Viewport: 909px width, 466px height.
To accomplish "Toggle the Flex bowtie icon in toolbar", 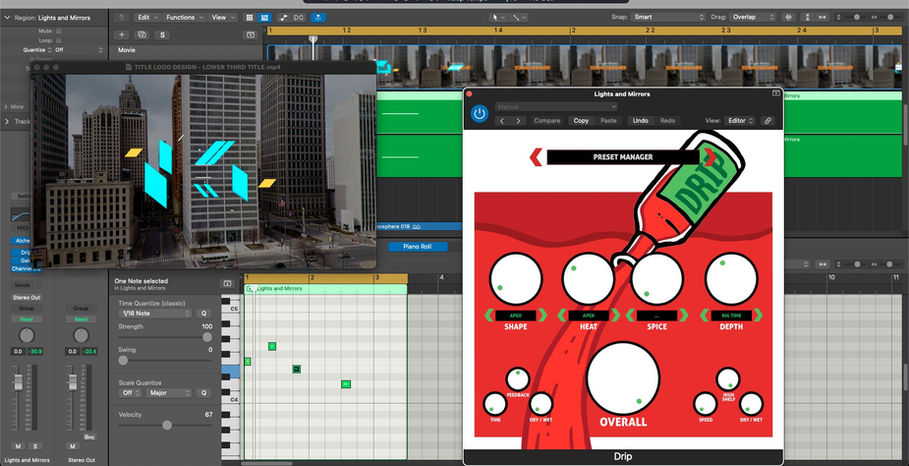I will (x=299, y=18).
